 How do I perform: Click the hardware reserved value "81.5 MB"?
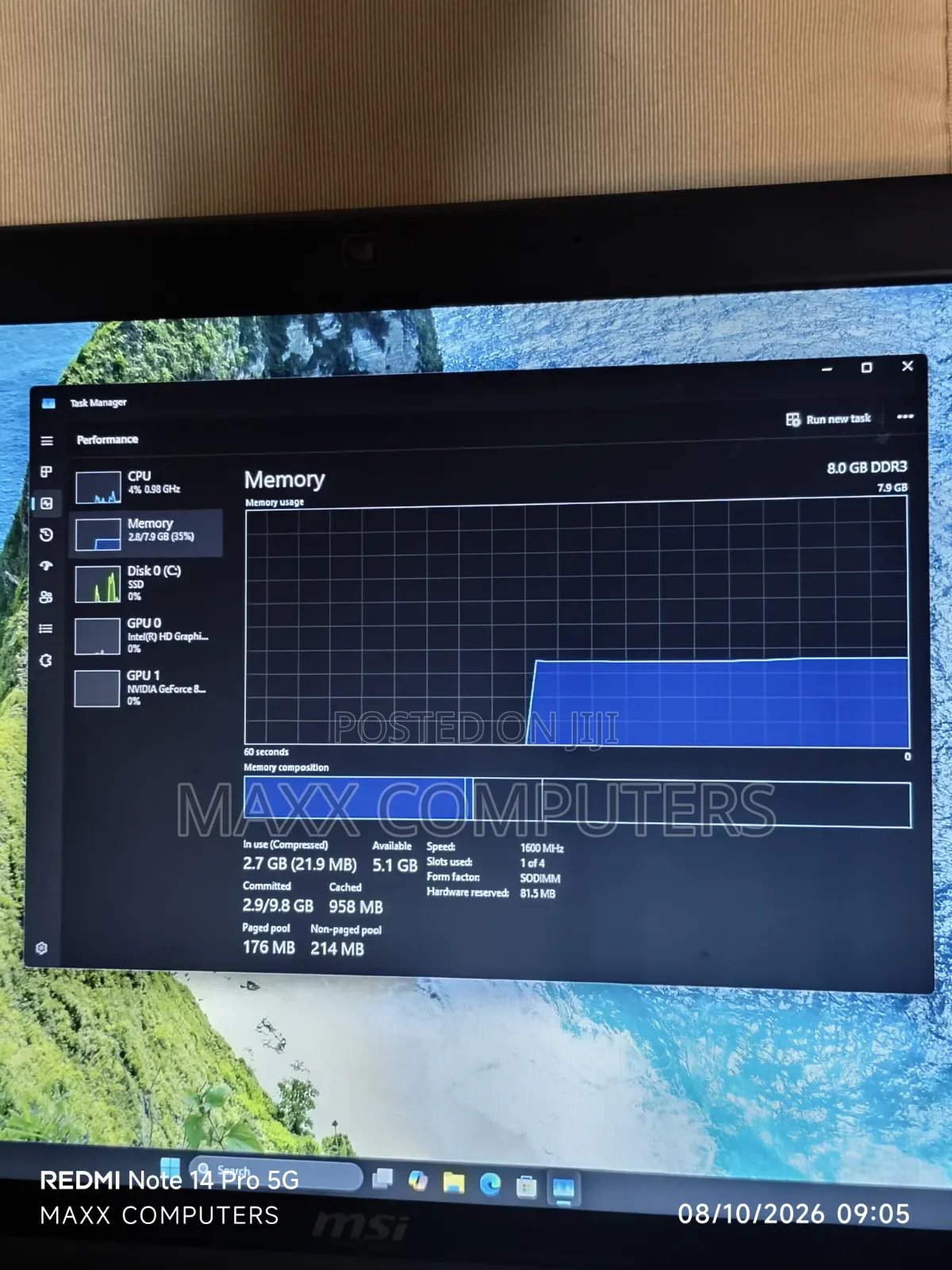point(538,893)
